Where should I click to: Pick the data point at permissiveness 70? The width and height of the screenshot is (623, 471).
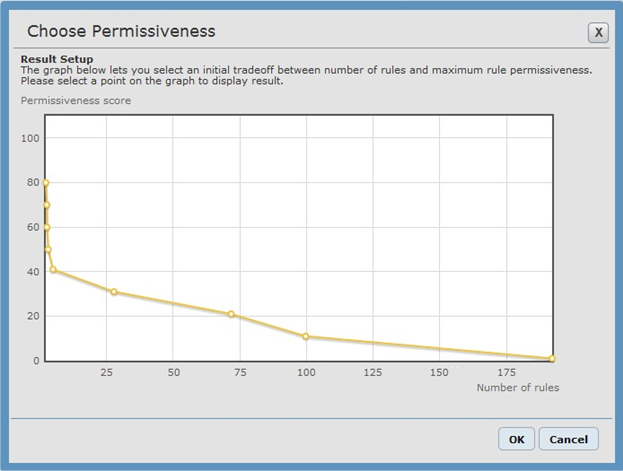click(x=46, y=205)
